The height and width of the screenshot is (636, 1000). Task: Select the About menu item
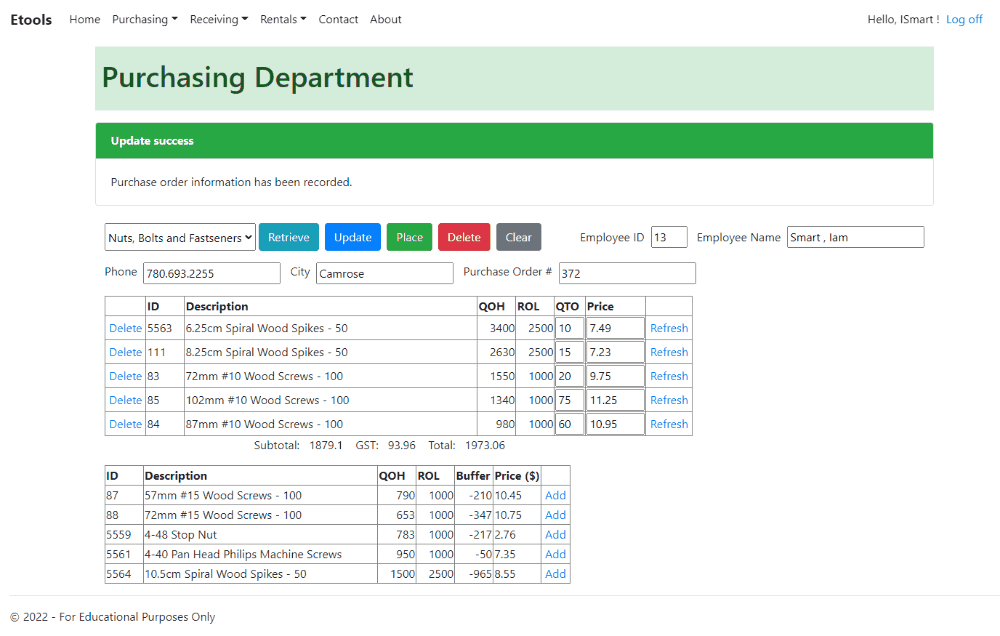[x=385, y=18]
